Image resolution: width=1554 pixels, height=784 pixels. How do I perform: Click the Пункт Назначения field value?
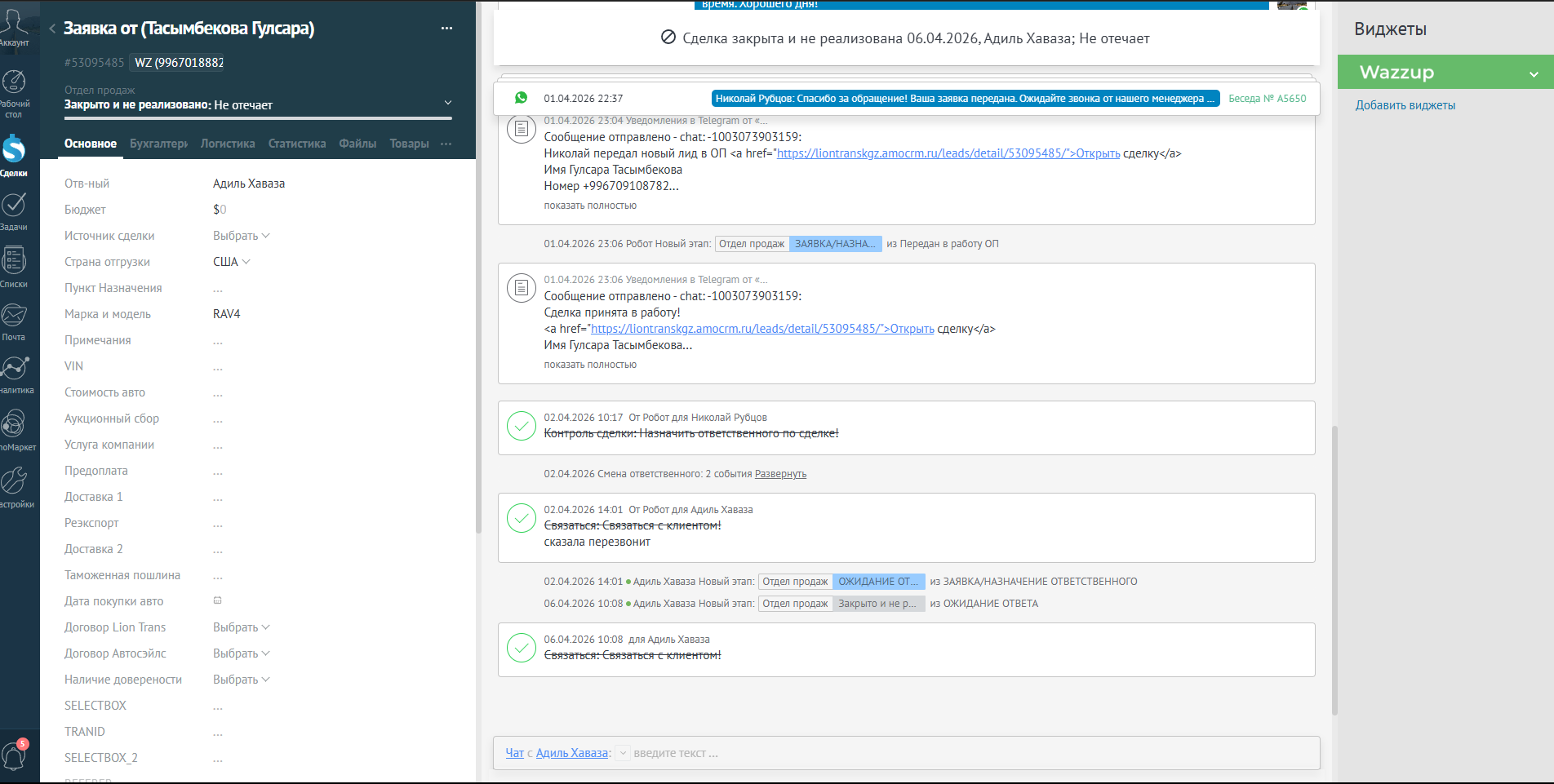[218, 288]
